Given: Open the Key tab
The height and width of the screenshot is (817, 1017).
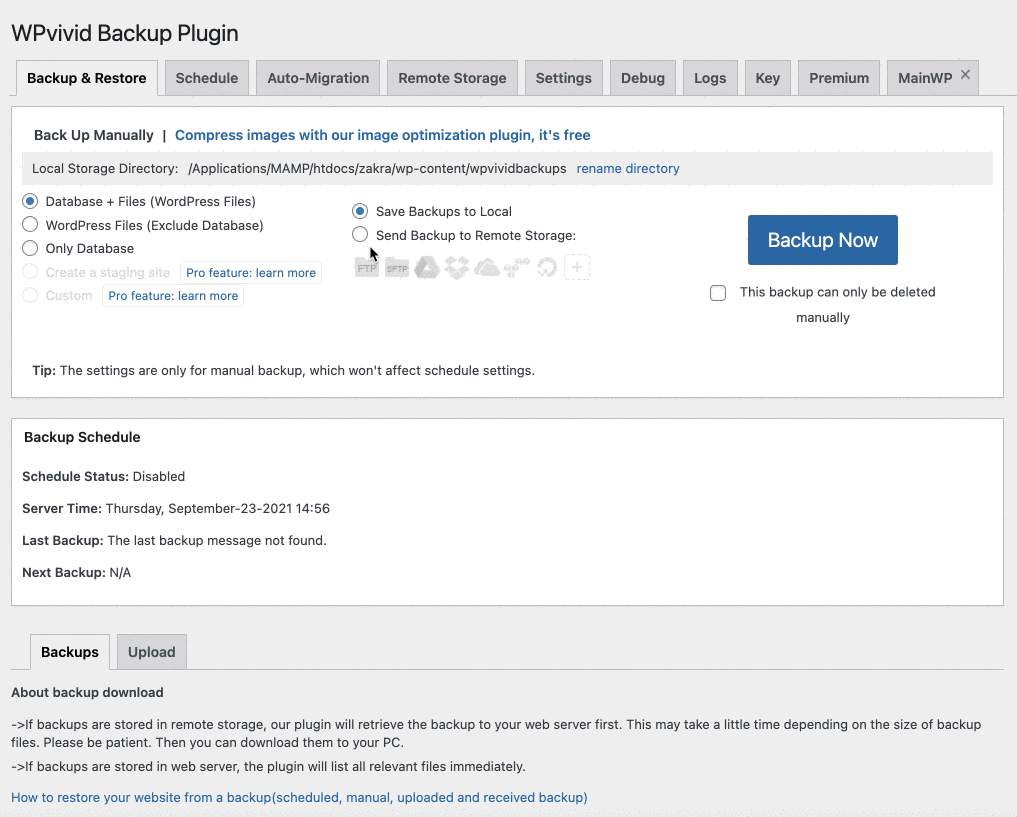Looking at the screenshot, I should (x=768, y=78).
